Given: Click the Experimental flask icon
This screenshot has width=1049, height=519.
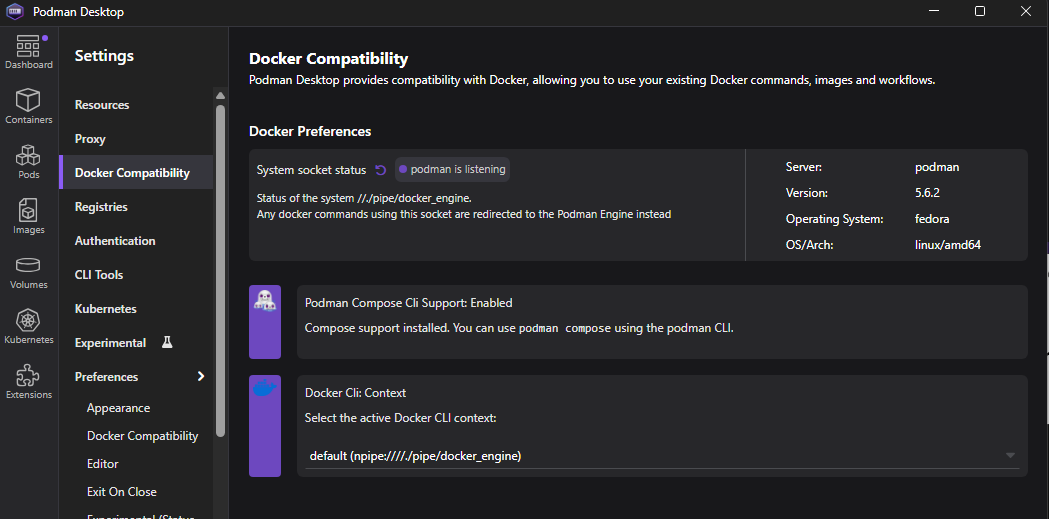Looking at the screenshot, I should coord(167,343).
